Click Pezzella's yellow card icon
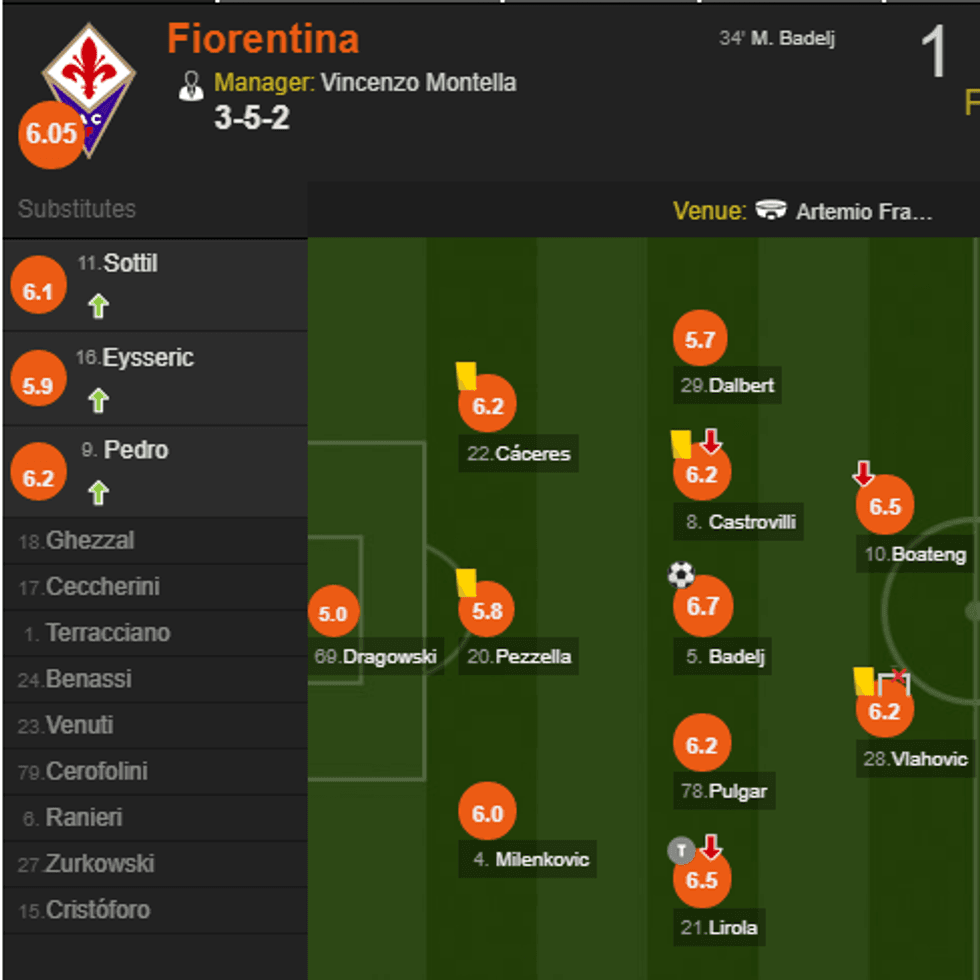This screenshot has width=980, height=980. (x=466, y=582)
